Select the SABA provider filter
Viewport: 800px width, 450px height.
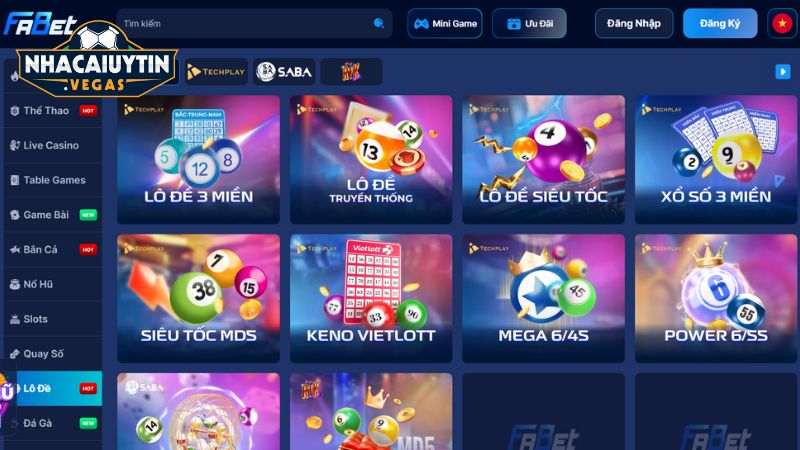(x=284, y=71)
